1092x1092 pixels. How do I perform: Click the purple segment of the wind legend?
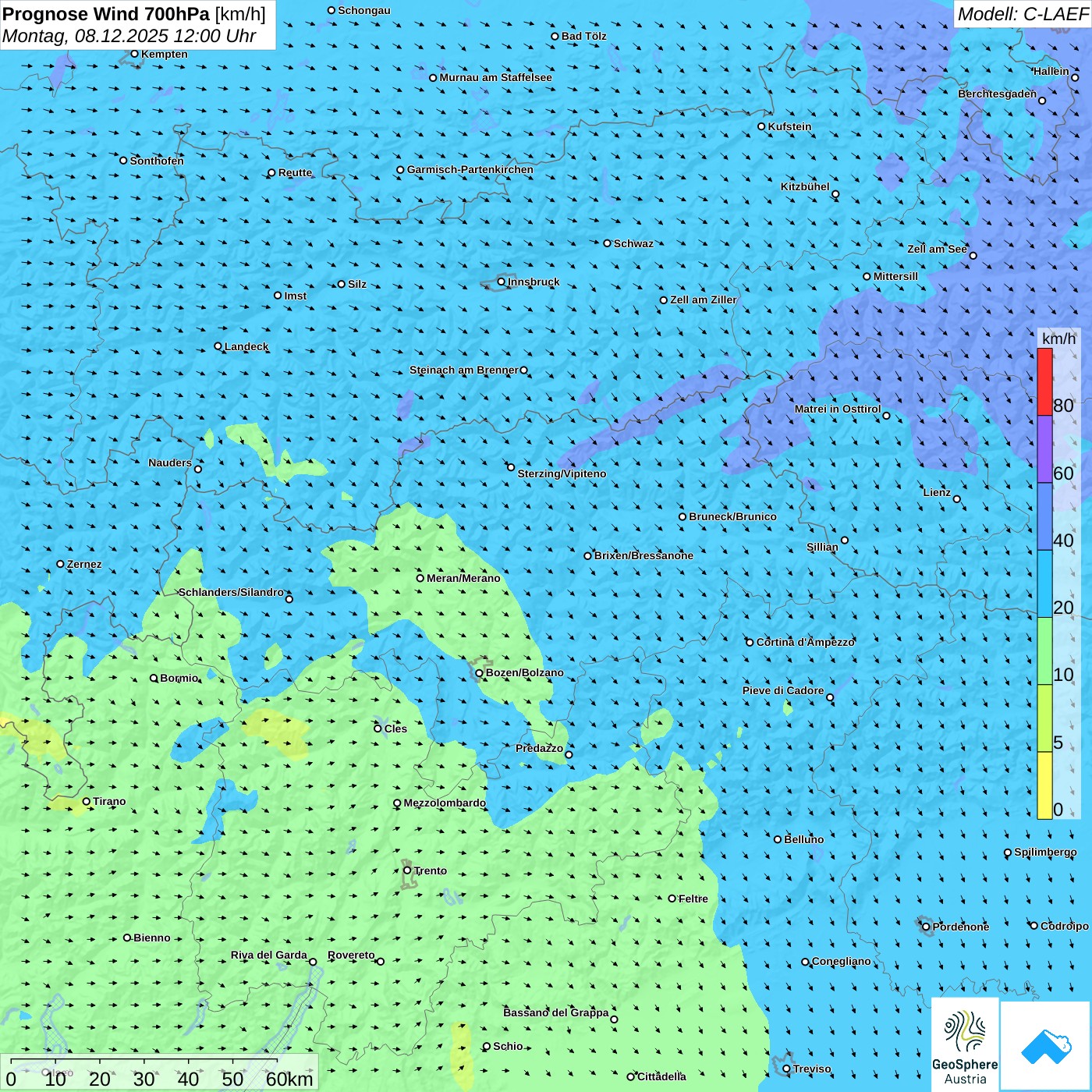1044,449
